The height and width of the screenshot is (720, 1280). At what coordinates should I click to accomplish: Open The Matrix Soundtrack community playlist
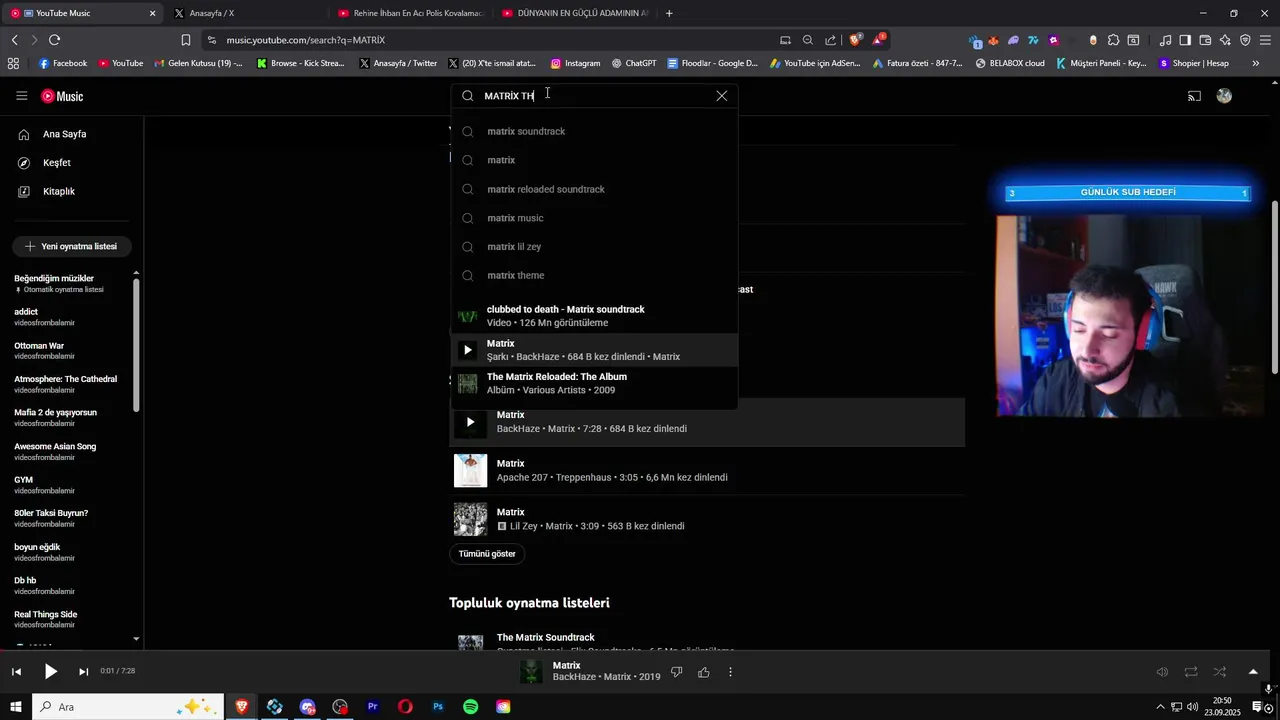click(545, 637)
